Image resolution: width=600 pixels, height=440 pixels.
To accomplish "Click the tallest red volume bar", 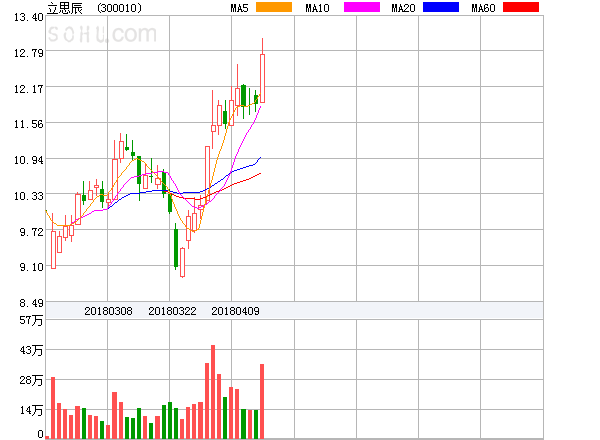I will (x=213, y=392).
